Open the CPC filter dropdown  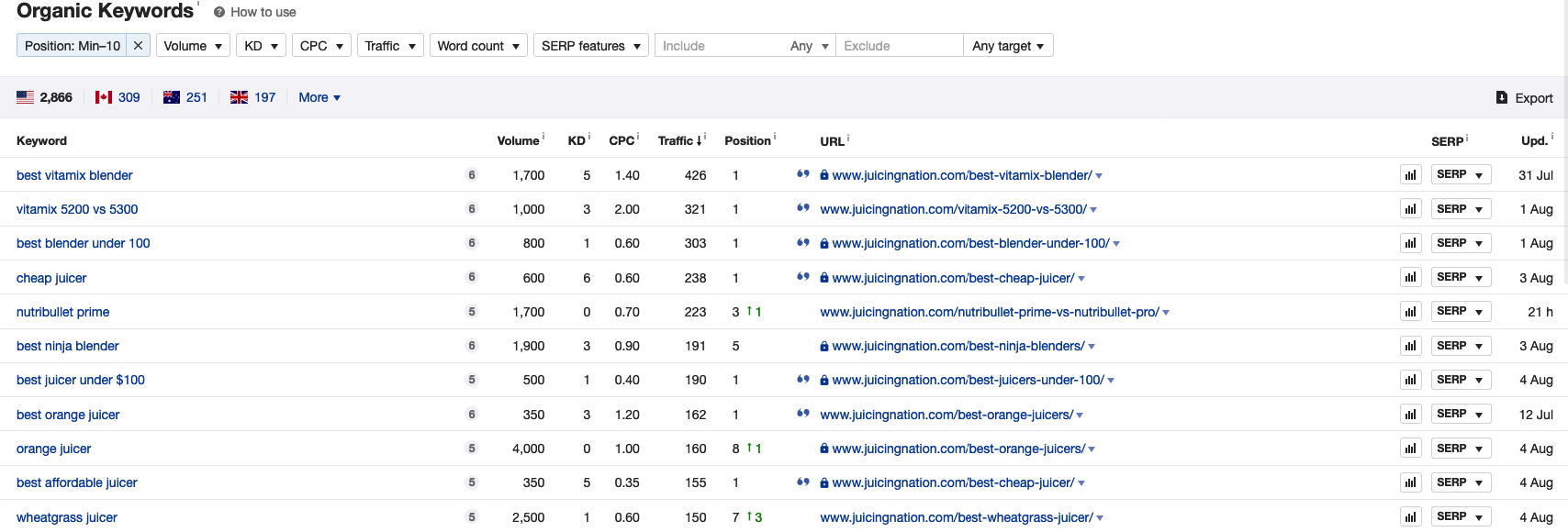pos(321,46)
